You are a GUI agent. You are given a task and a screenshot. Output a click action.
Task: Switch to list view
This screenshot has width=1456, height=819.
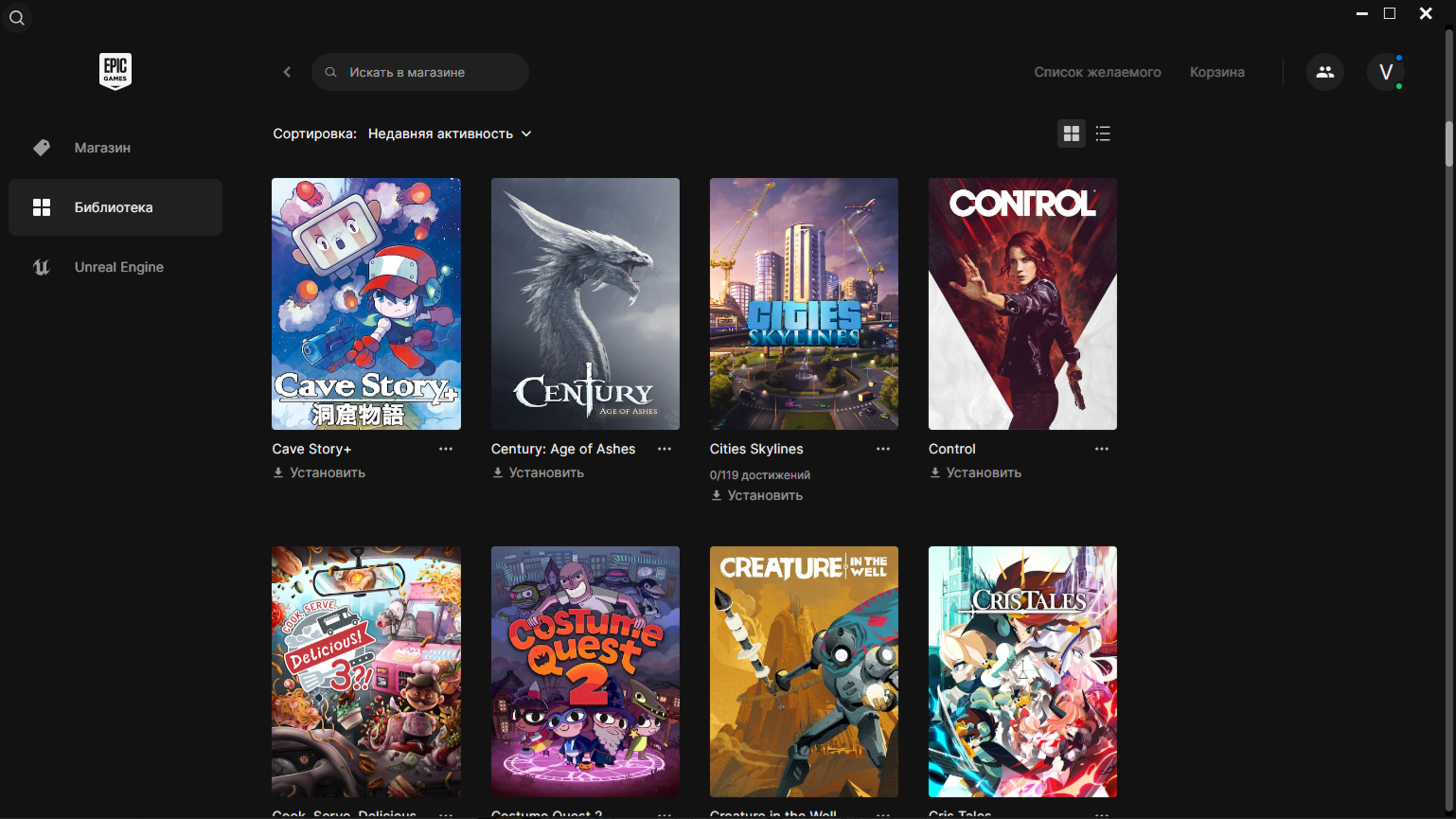(1103, 134)
